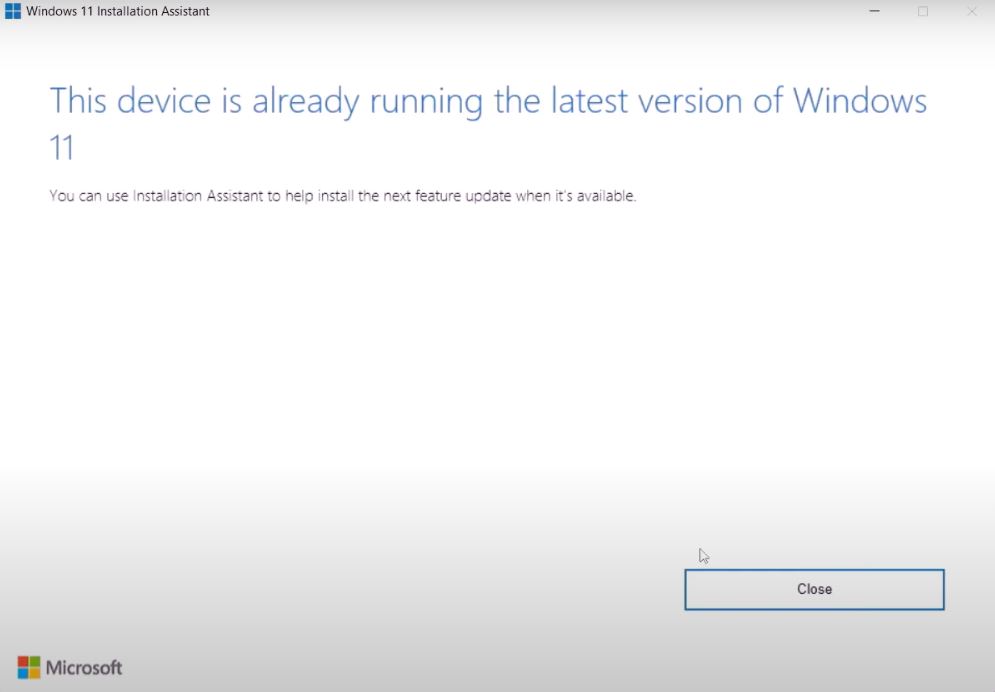The height and width of the screenshot is (692, 995).
Task: Click the "Windows 11 Installation Assistant" title text
Action: click(x=118, y=12)
